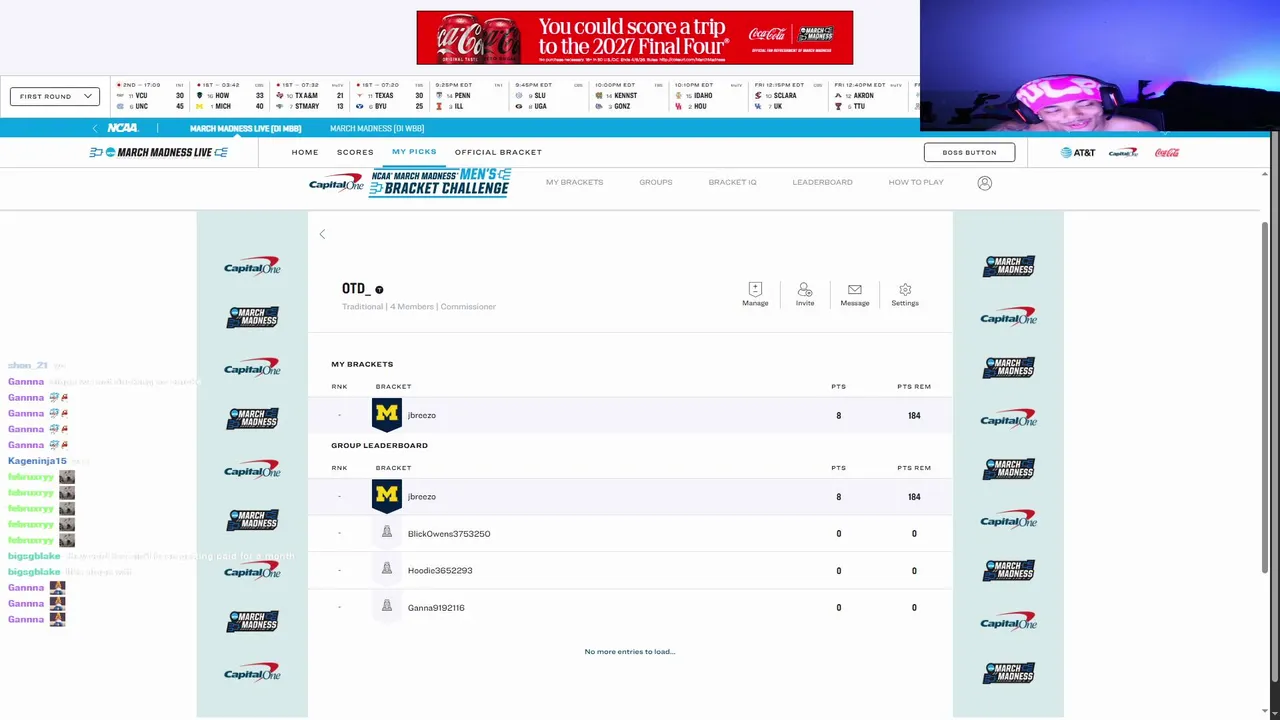The width and height of the screenshot is (1280, 720).
Task: Switch to March Madness (DI WBB) tab
Action: tap(377, 128)
